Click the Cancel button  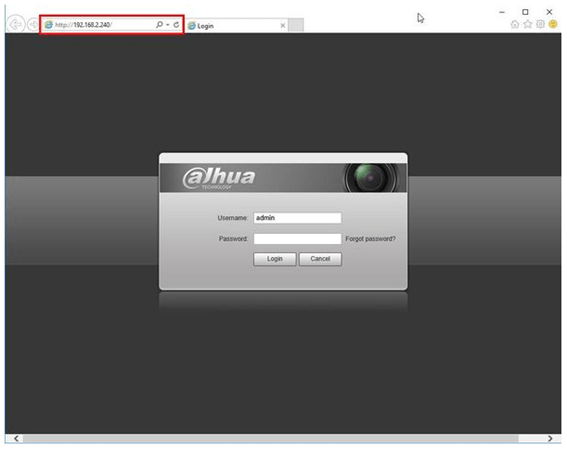click(x=320, y=259)
